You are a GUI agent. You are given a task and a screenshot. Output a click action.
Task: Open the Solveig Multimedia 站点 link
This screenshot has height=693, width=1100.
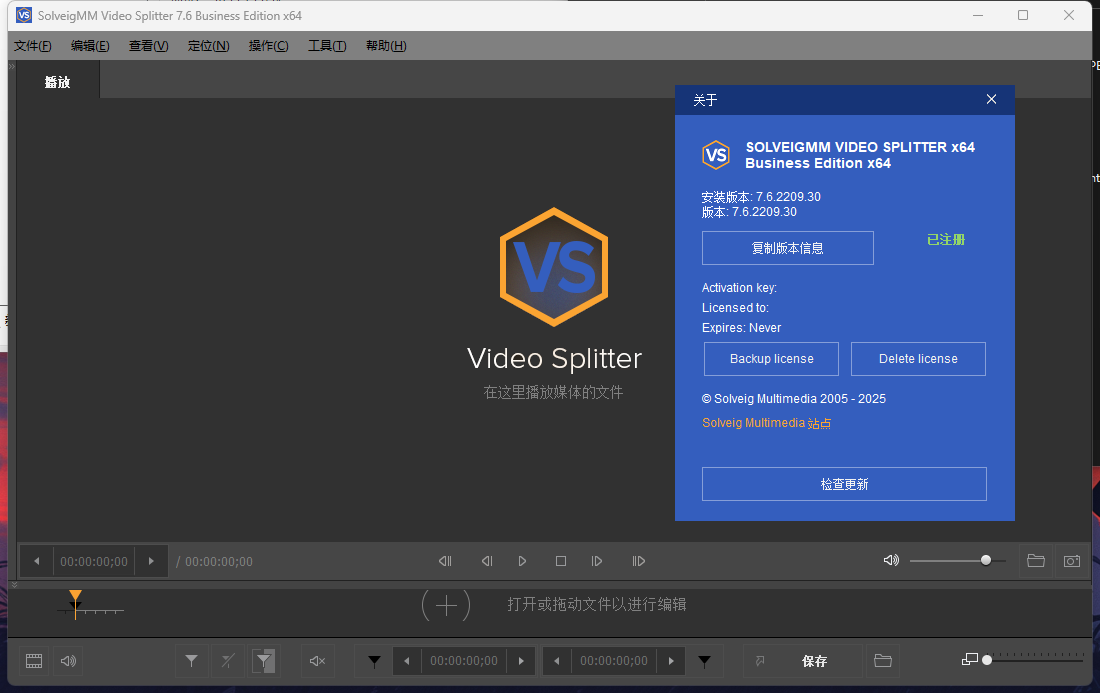click(x=766, y=423)
